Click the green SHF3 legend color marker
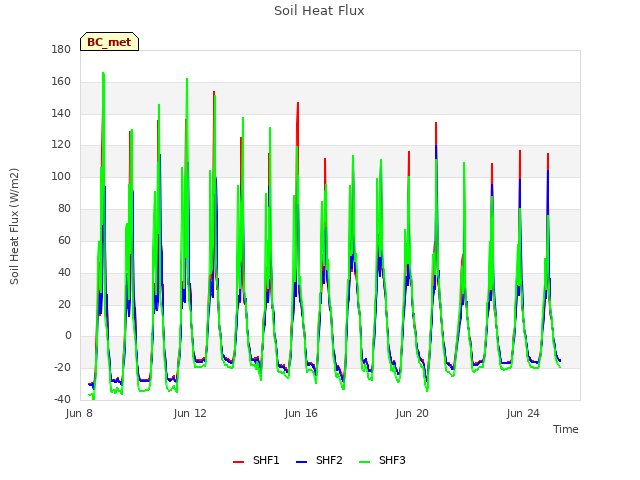This screenshot has height=480, width=640. pos(364,462)
